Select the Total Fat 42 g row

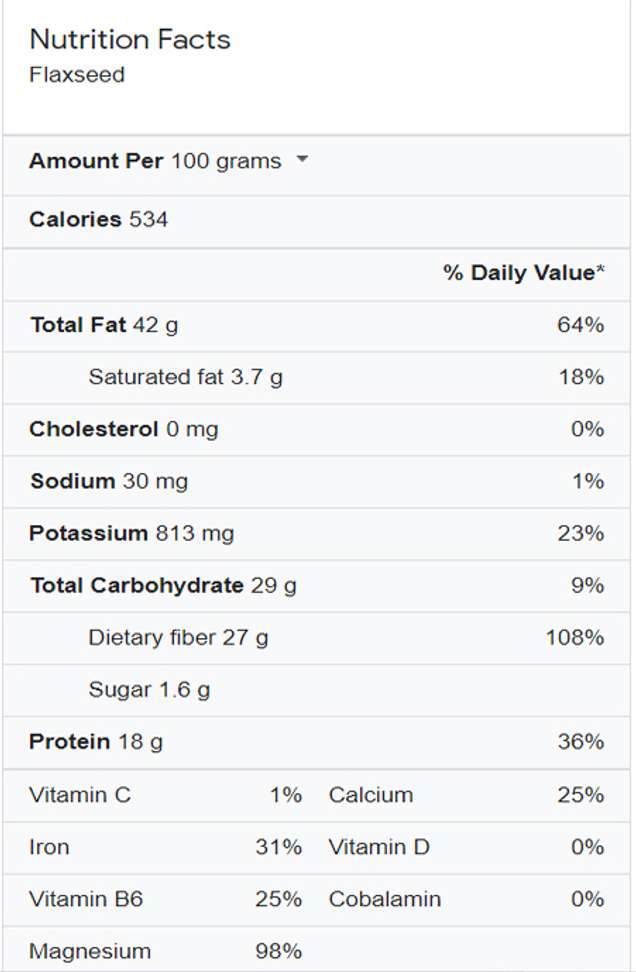105,325
